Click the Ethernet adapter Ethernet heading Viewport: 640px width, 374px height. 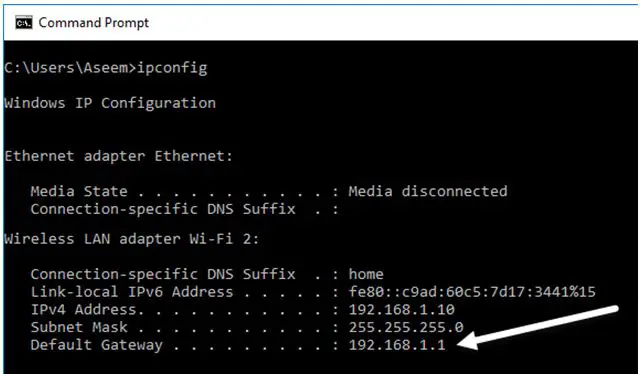(x=118, y=156)
